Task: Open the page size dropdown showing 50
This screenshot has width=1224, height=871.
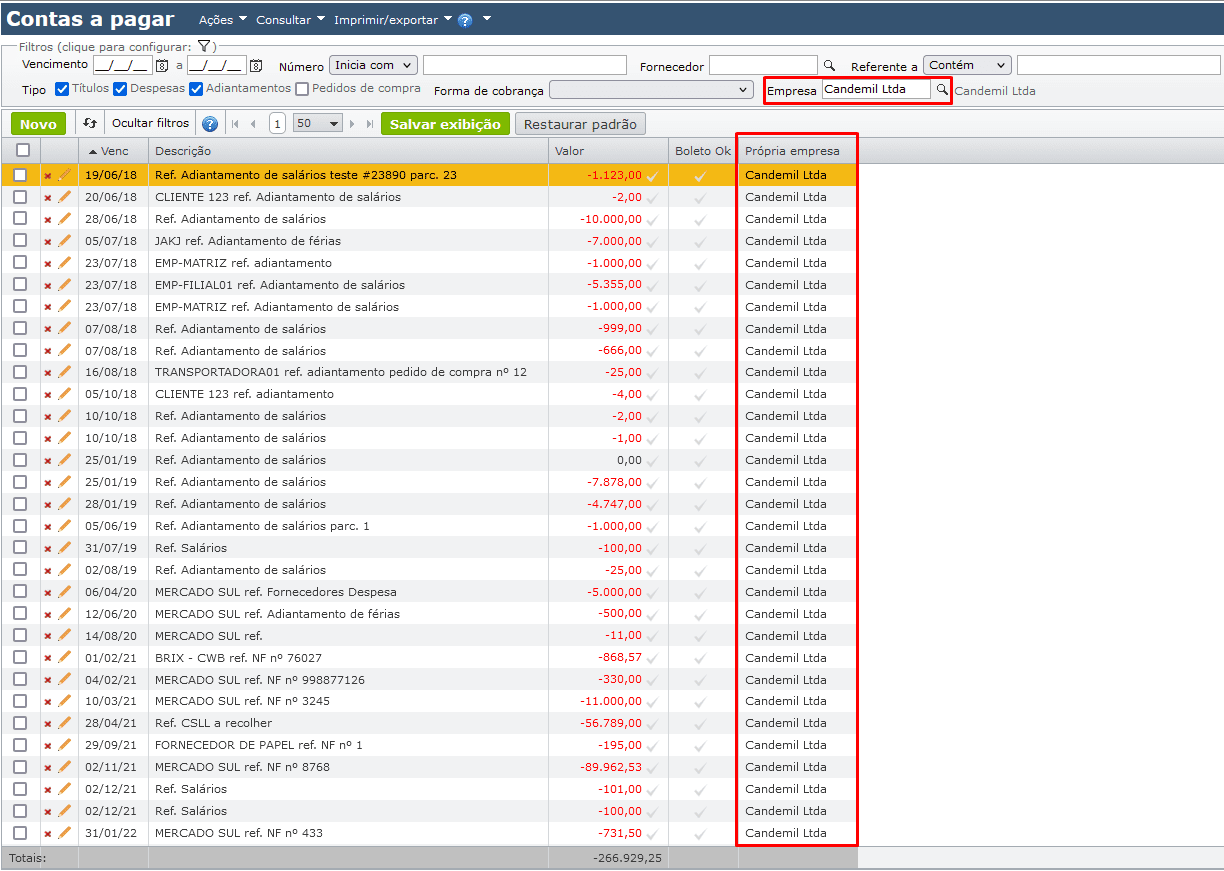Action: click(318, 124)
